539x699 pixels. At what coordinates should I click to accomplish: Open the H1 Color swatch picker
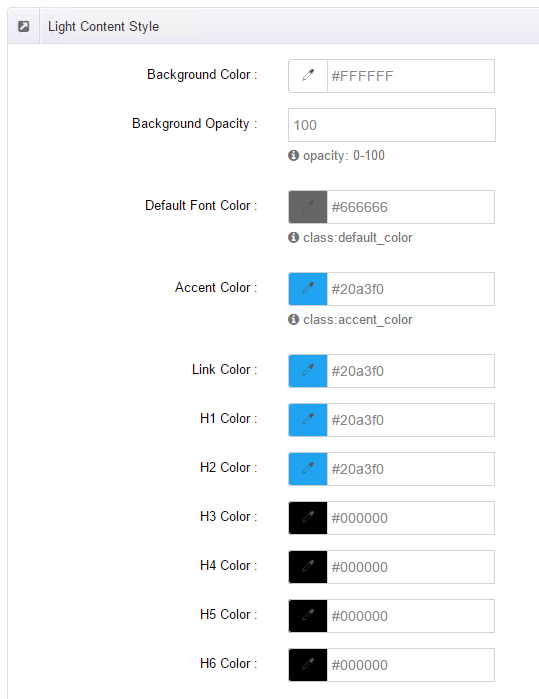click(308, 420)
